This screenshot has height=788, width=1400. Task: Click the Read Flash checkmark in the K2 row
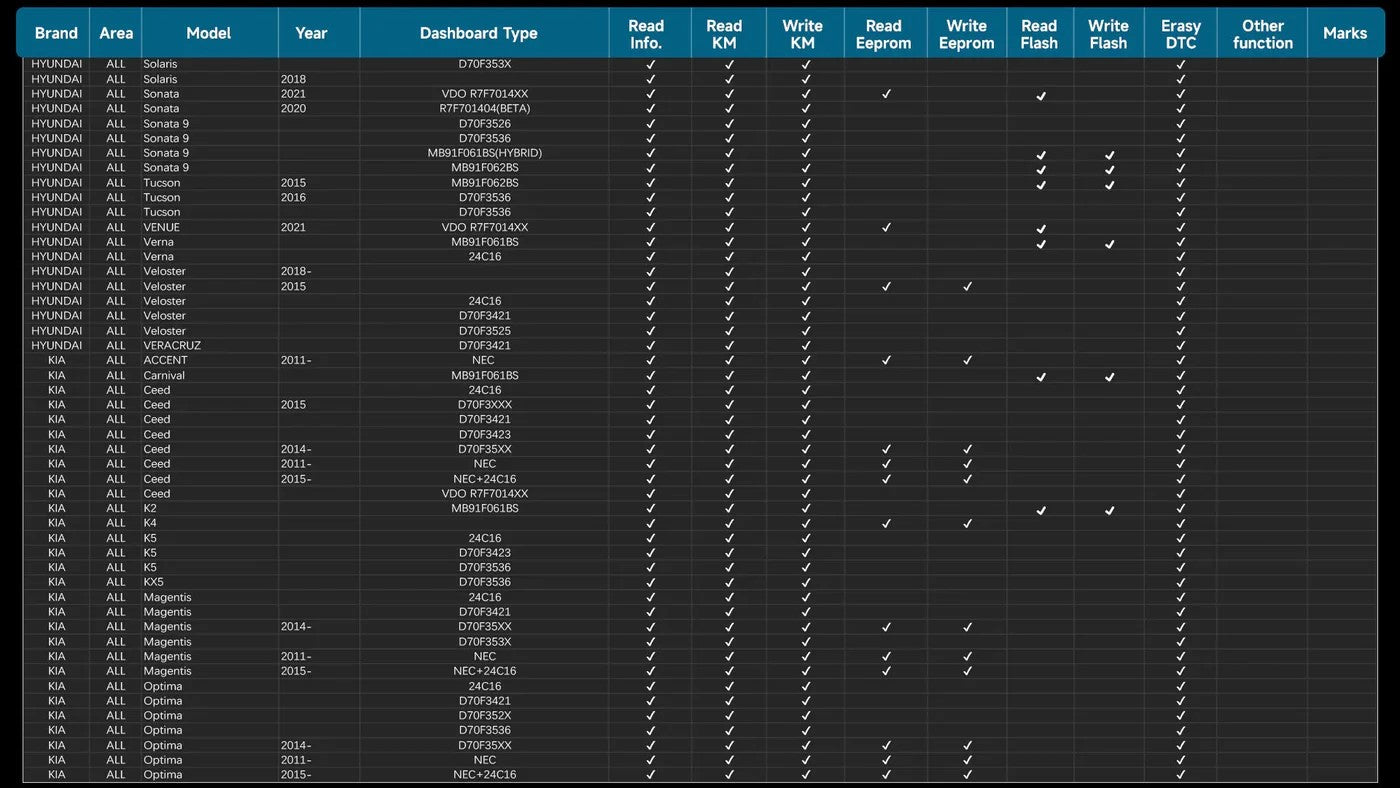(x=1041, y=510)
